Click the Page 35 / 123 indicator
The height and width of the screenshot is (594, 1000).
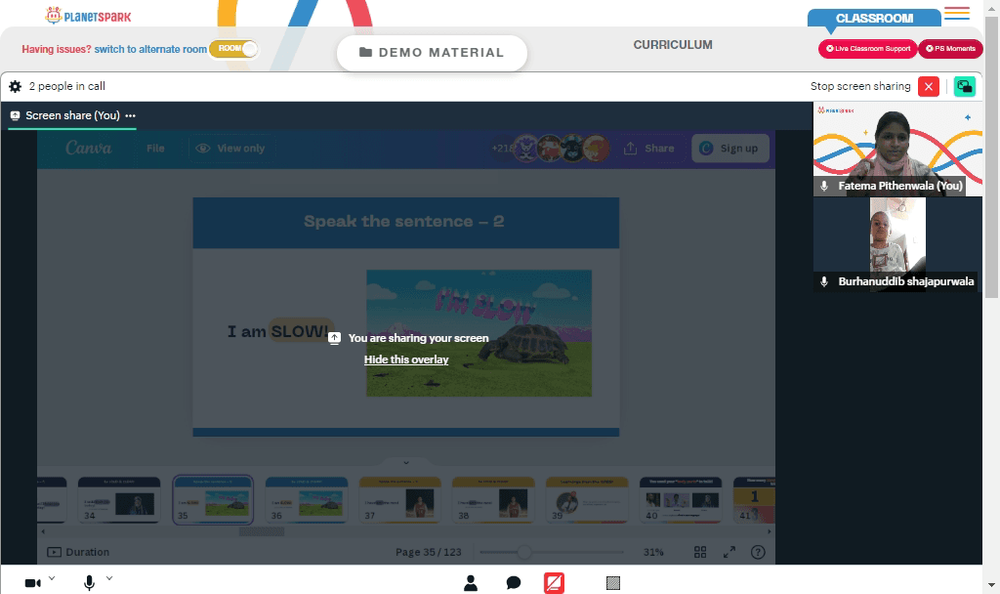(x=428, y=552)
